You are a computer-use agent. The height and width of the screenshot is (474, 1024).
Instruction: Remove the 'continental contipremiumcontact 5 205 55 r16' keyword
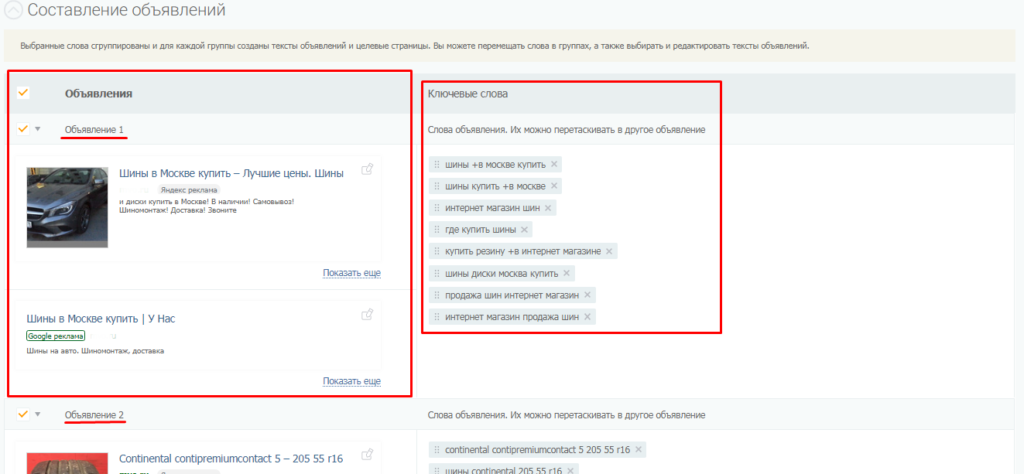click(x=638, y=450)
